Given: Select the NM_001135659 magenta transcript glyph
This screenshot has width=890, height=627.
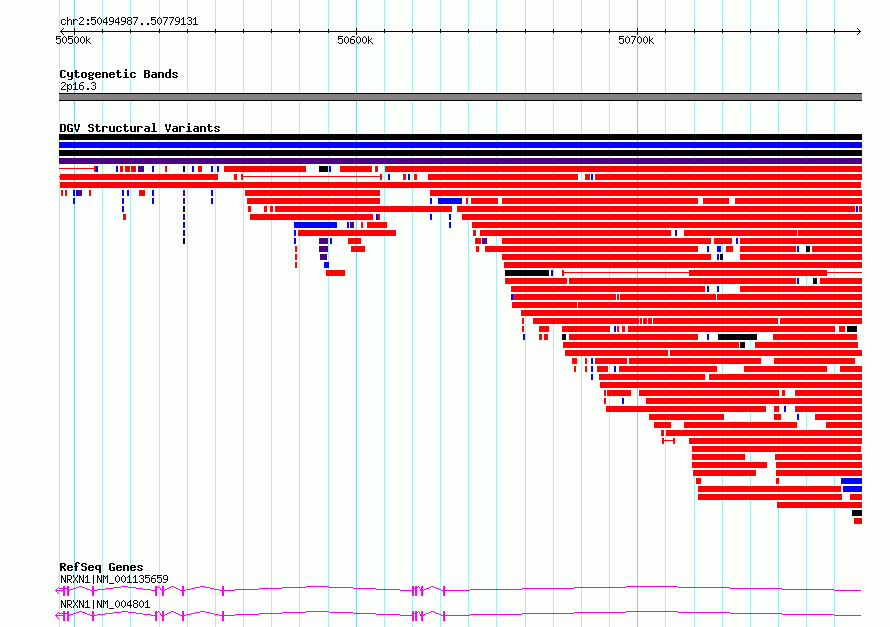Looking at the screenshot, I should coord(458,591).
